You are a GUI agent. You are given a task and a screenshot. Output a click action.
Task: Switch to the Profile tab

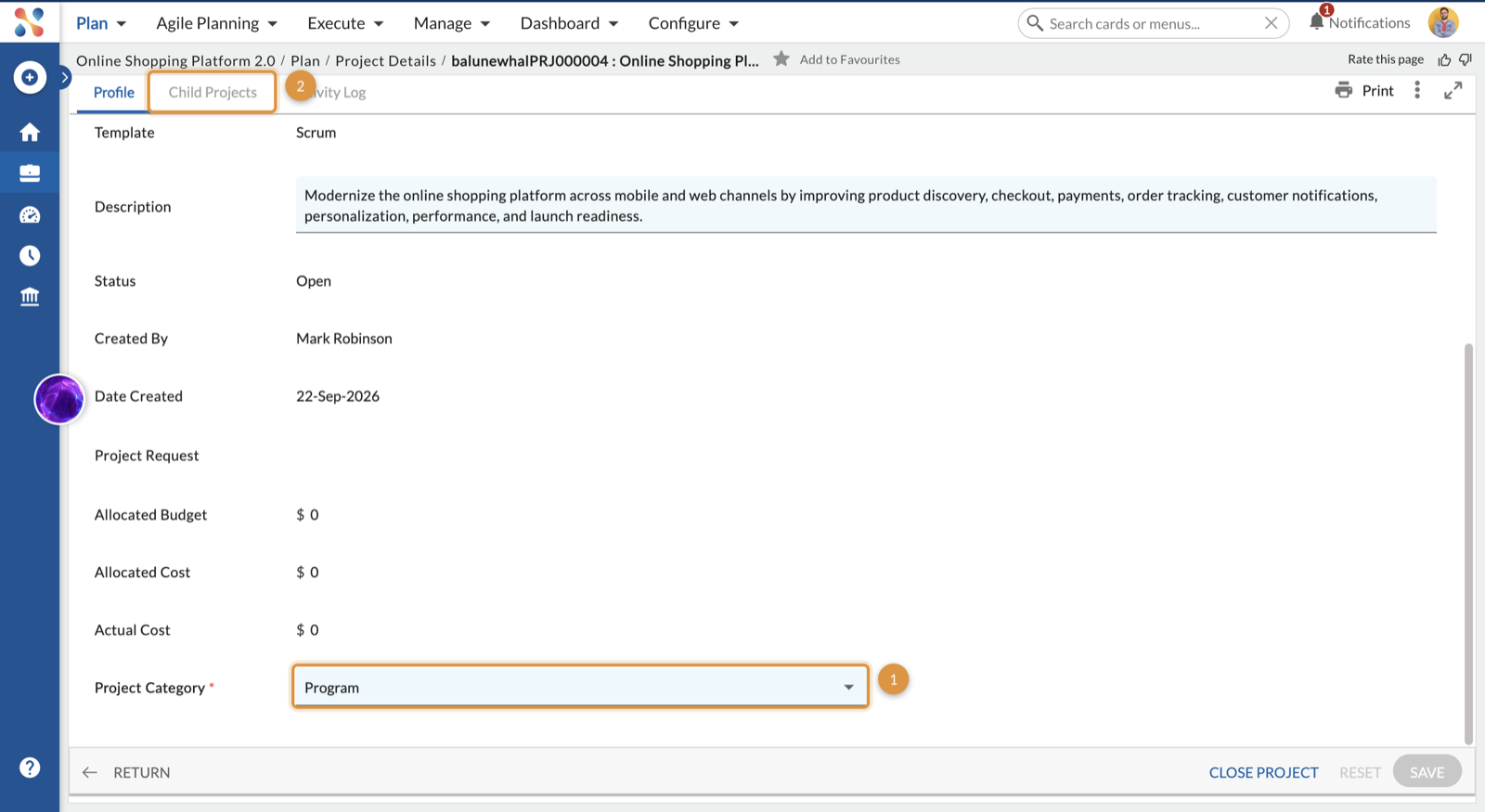(114, 92)
